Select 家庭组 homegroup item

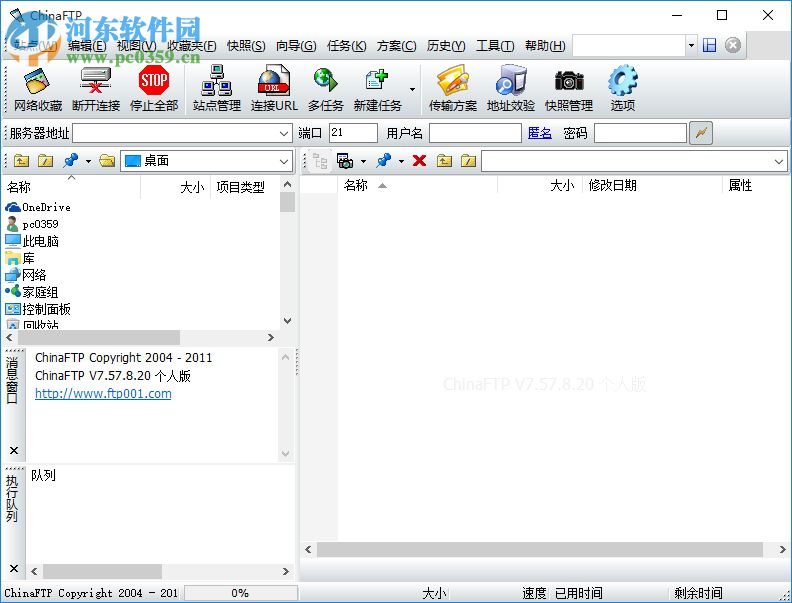tap(32, 292)
